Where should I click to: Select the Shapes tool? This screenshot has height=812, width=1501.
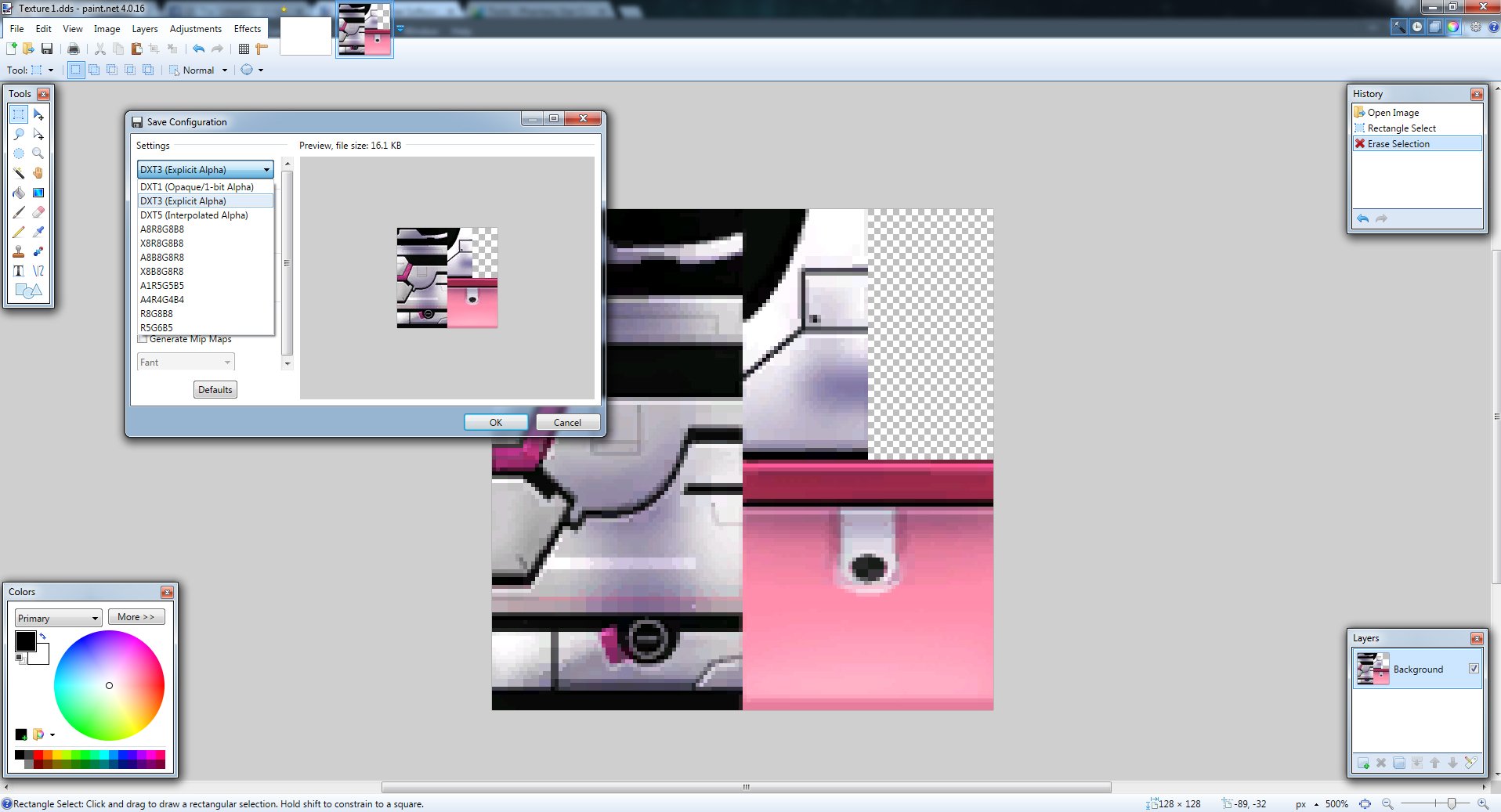tap(28, 291)
